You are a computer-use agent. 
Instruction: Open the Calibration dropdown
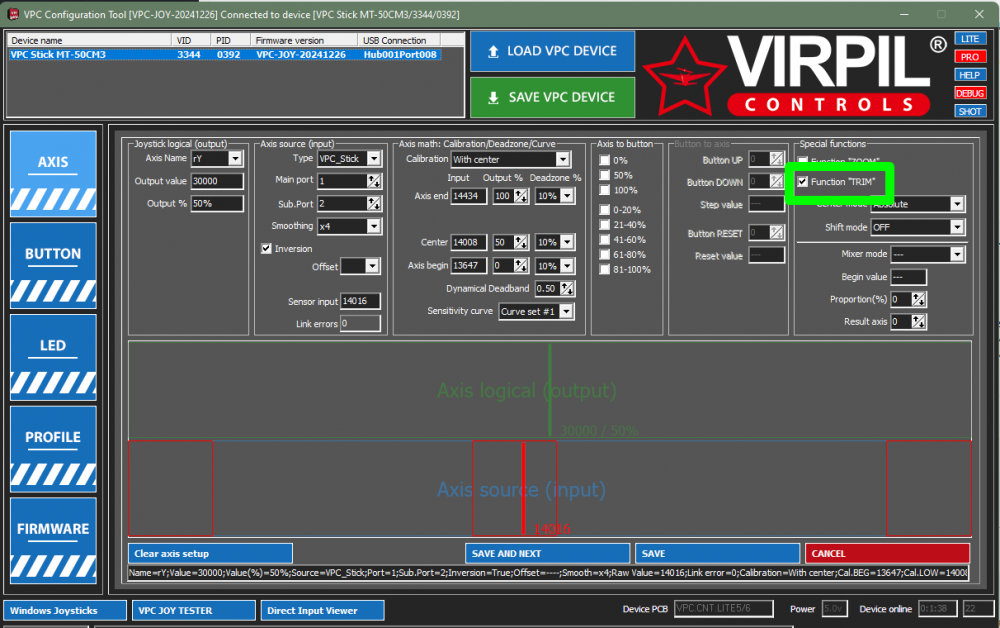562,159
